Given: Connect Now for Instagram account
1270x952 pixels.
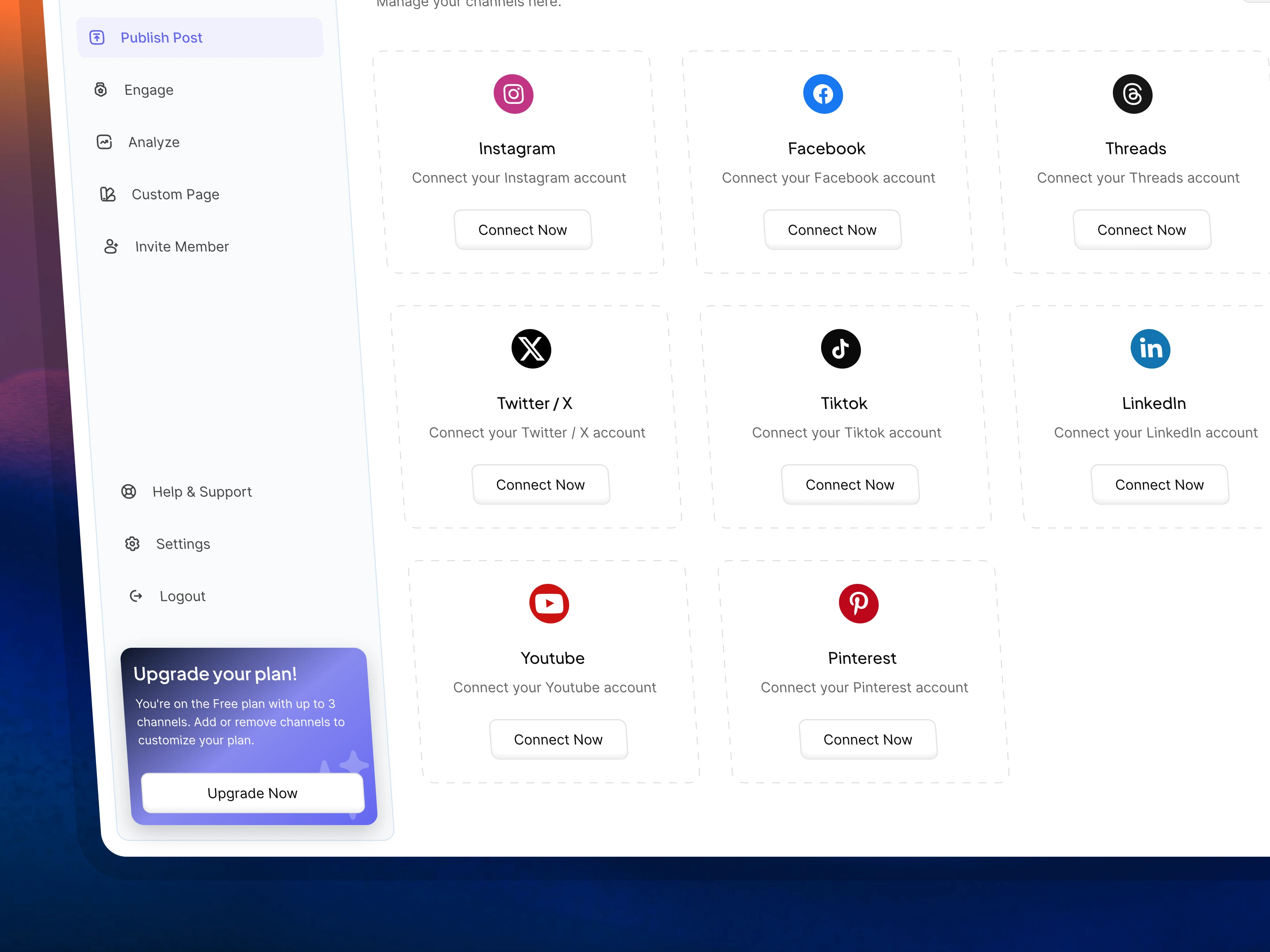Looking at the screenshot, I should (x=522, y=230).
